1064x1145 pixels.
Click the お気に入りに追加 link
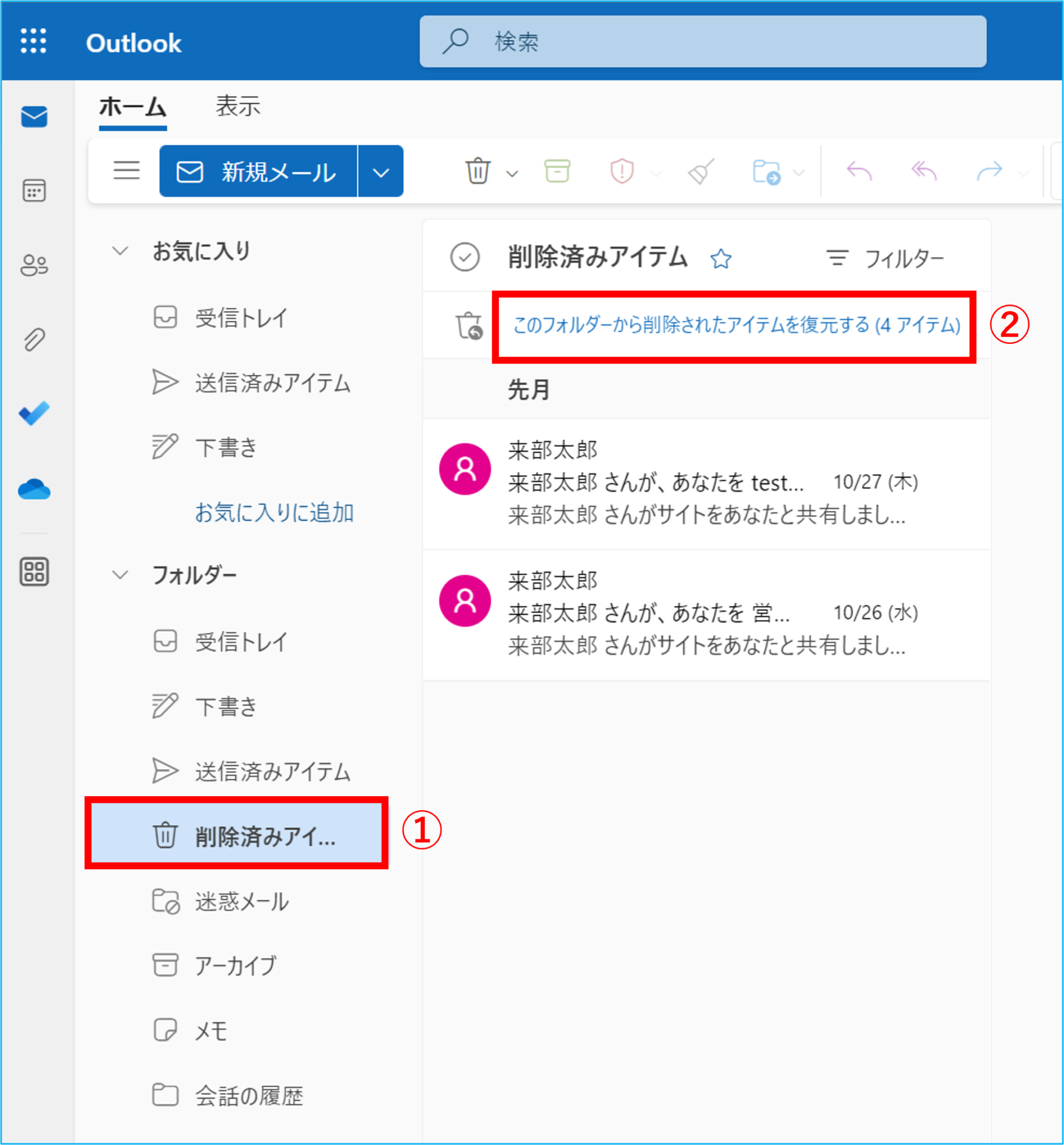[x=275, y=513]
